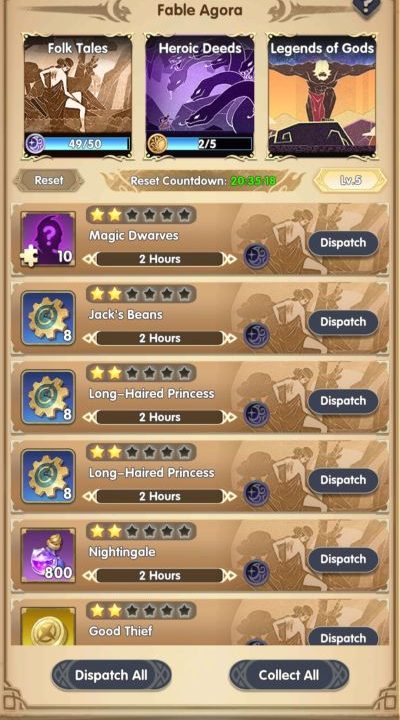Click the Reset button

[x=49, y=180]
